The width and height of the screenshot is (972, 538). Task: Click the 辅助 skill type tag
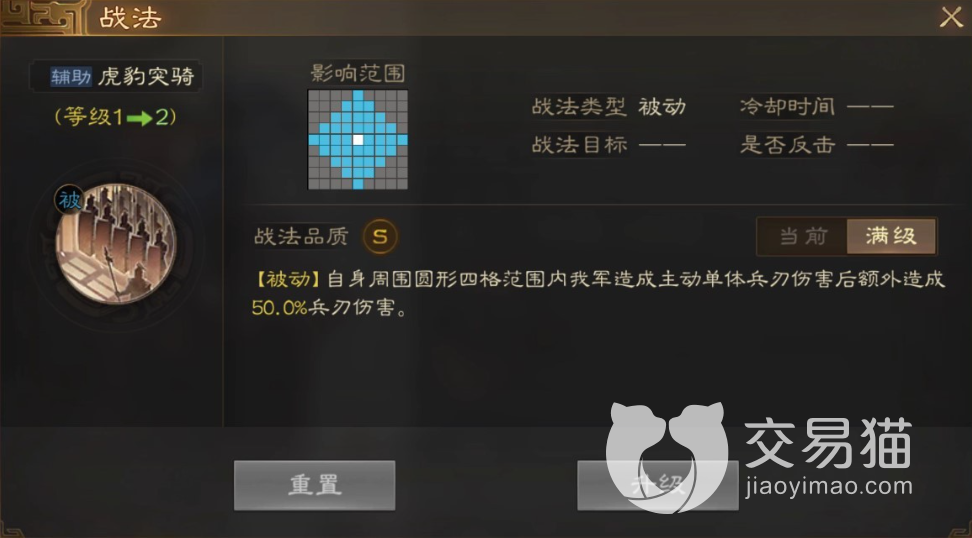pos(71,76)
